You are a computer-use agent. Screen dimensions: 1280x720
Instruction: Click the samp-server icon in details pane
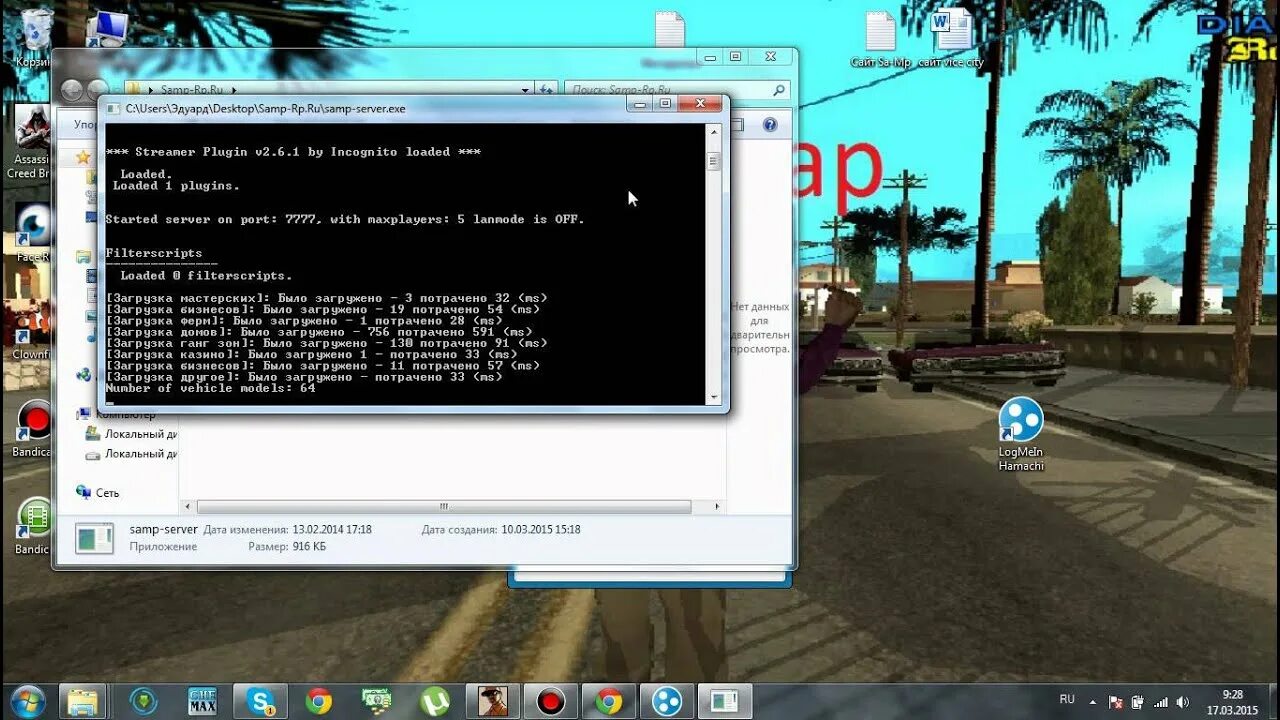pyautogui.click(x=96, y=538)
